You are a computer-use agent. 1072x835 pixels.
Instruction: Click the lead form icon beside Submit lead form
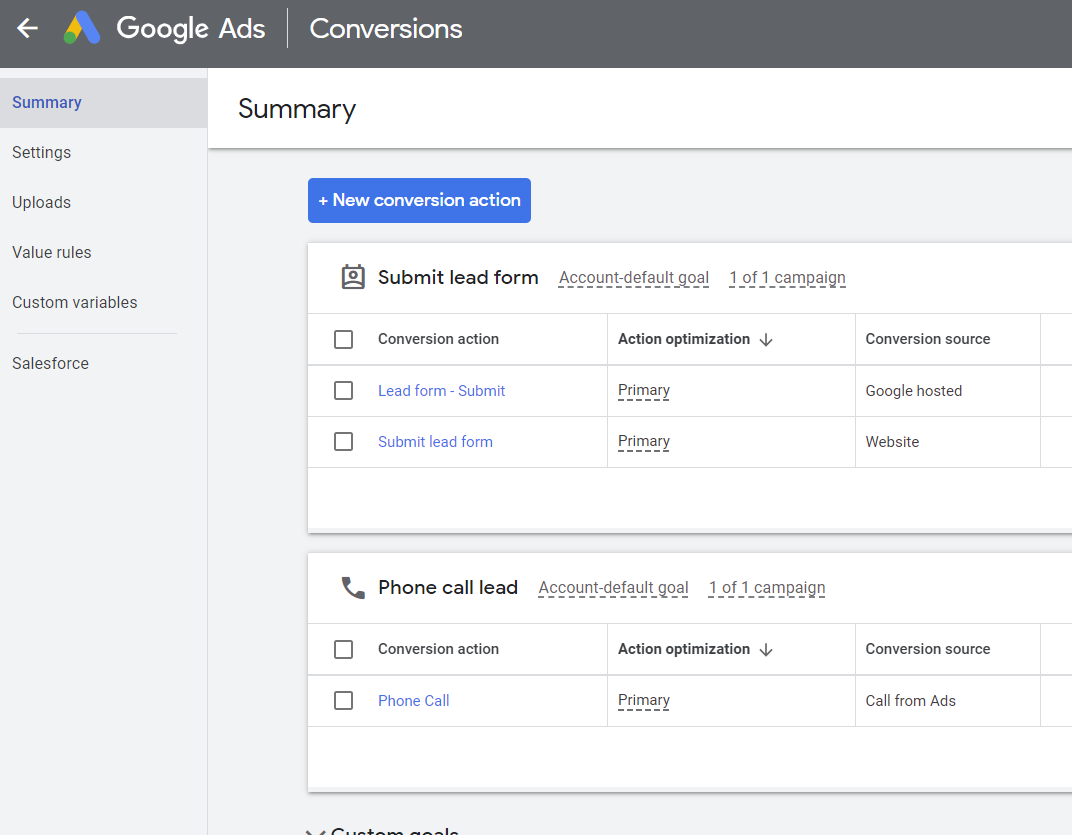point(352,277)
